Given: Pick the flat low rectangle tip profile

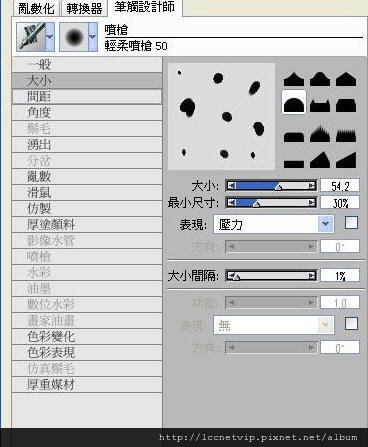Looking at the screenshot, I should pyautogui.click(x=294, y=163).
